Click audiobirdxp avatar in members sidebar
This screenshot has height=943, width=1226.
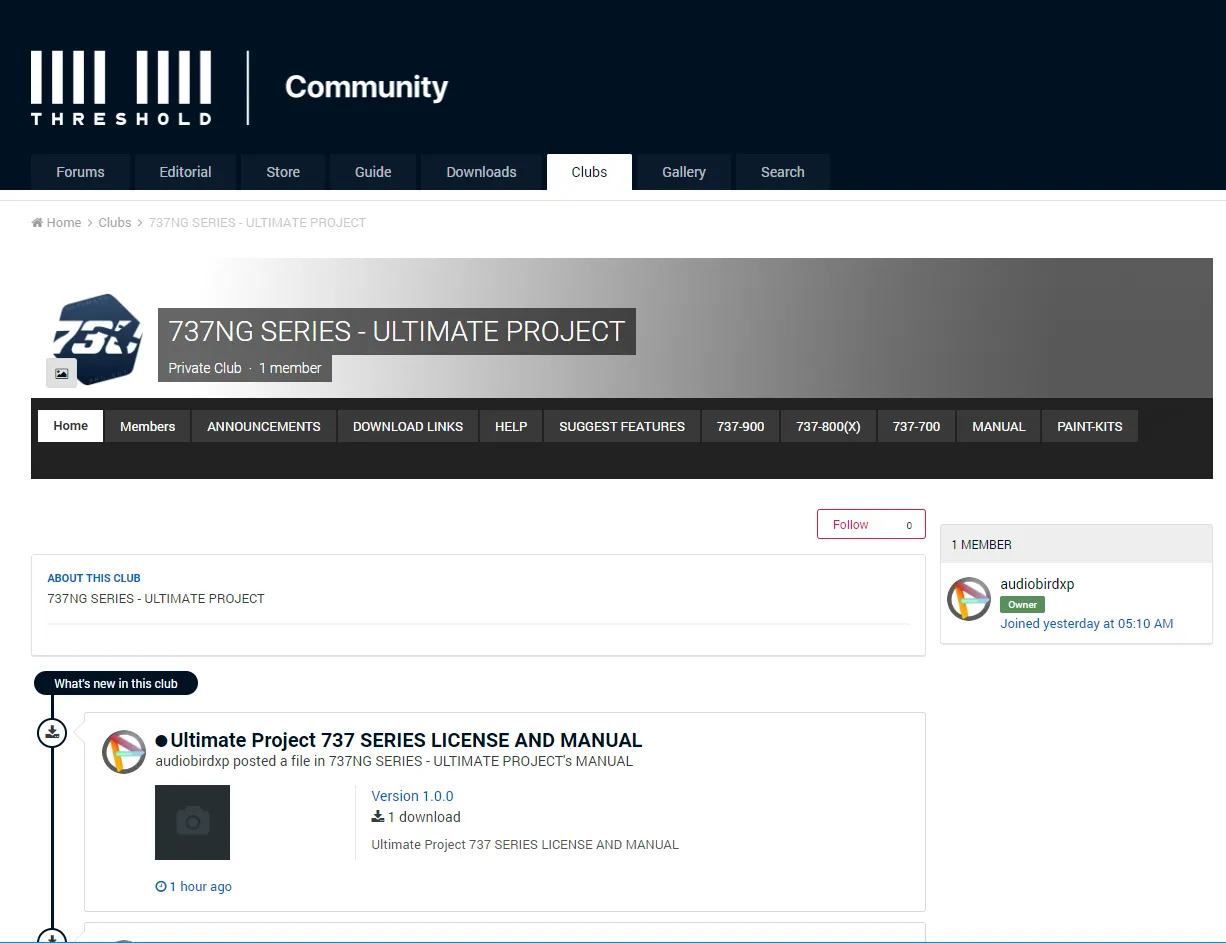point(968,599)
